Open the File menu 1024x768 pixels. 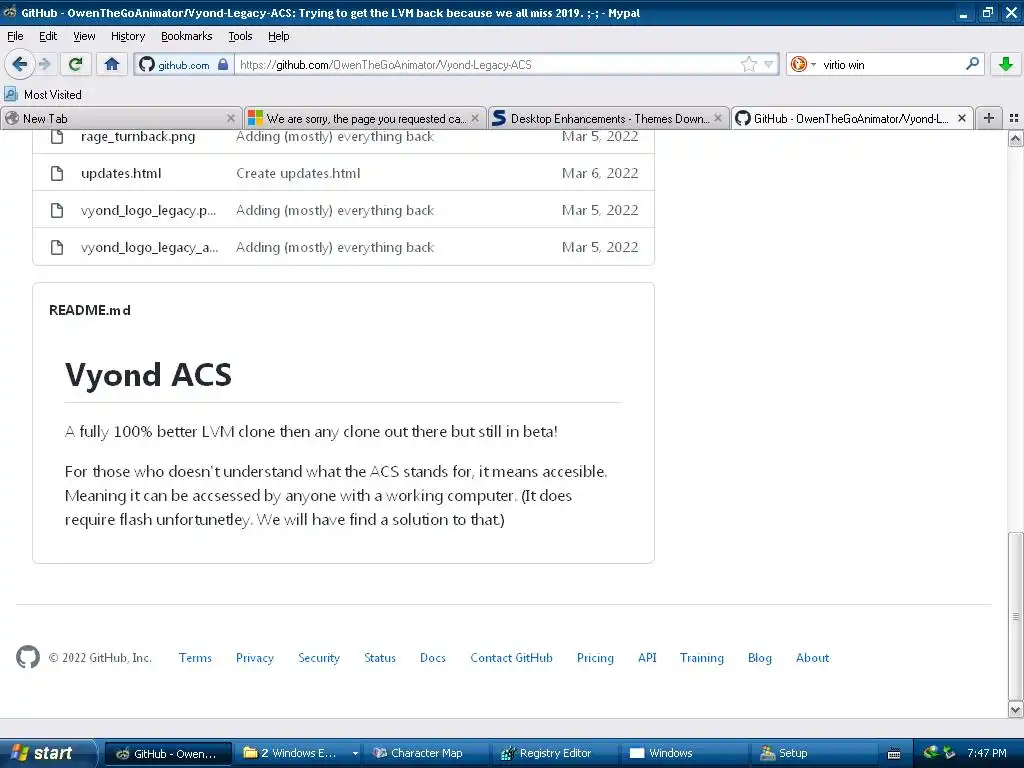click(15, 36)
